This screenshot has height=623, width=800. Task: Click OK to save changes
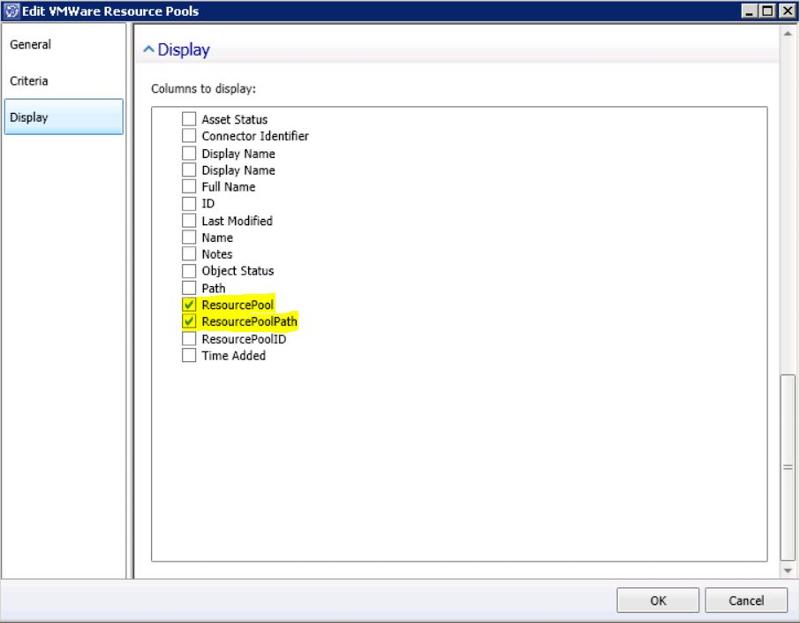658,600
